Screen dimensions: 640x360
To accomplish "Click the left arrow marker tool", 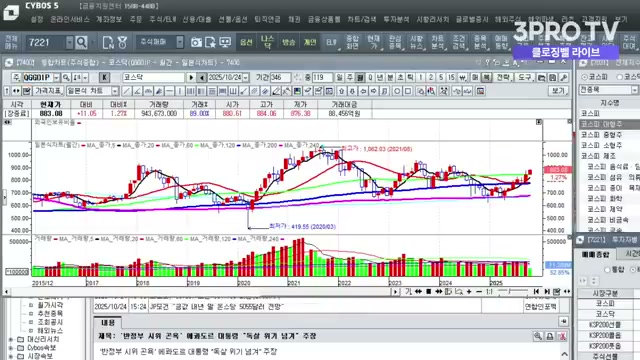I will click(x=363, y=91).
